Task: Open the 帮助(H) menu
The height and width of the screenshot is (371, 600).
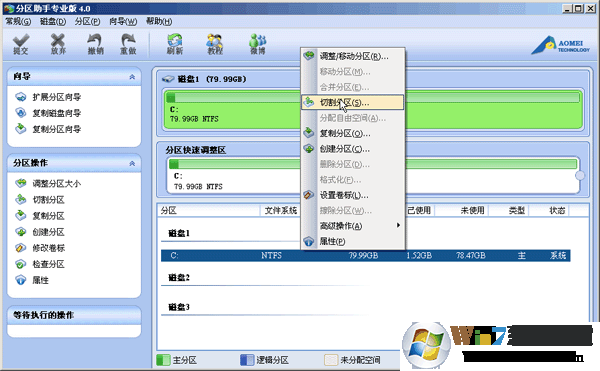Action: (159, 21)
